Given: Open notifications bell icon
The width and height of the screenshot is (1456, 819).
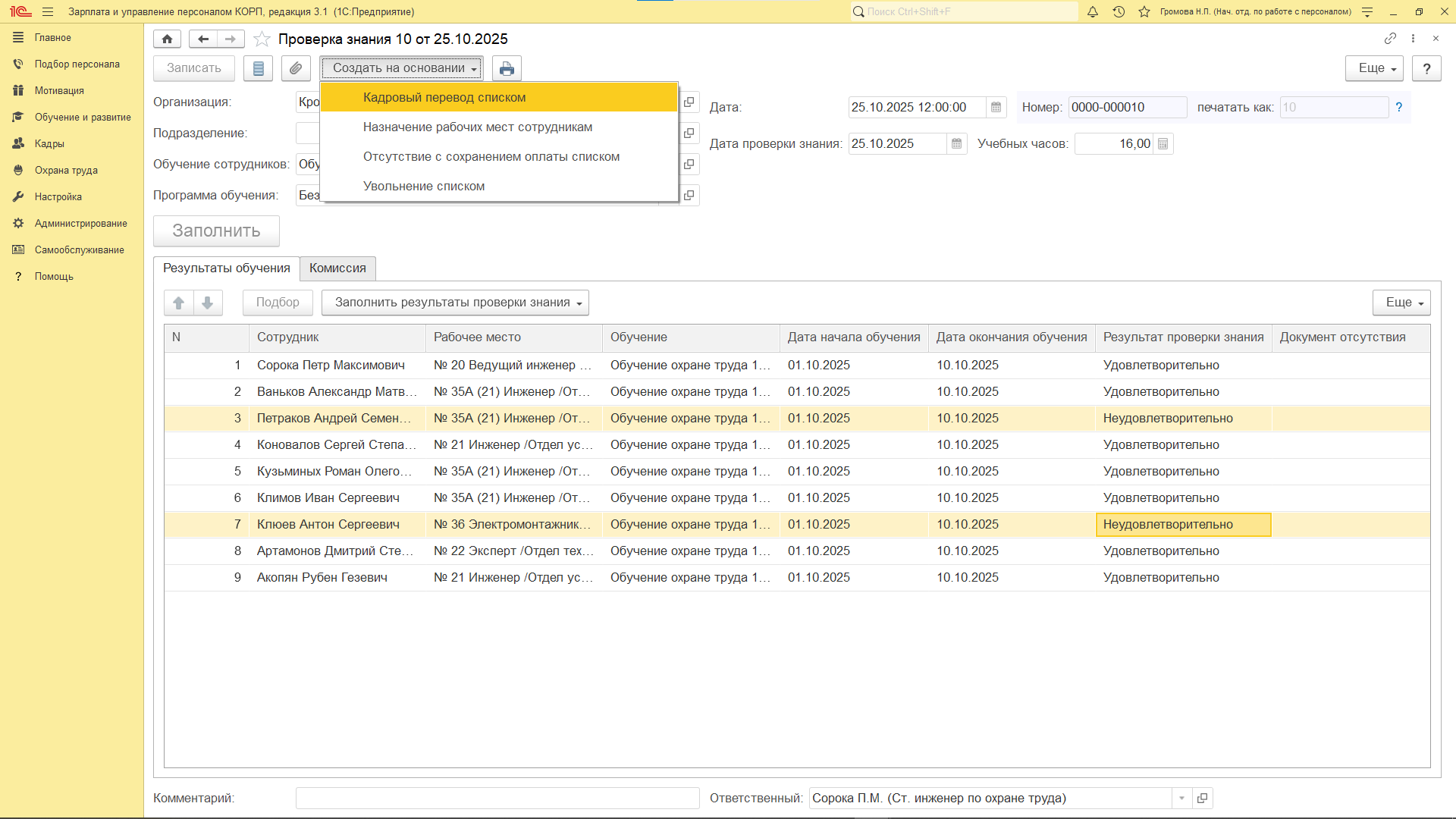Looking at the screenshot, I should (x=1093, y=11).
